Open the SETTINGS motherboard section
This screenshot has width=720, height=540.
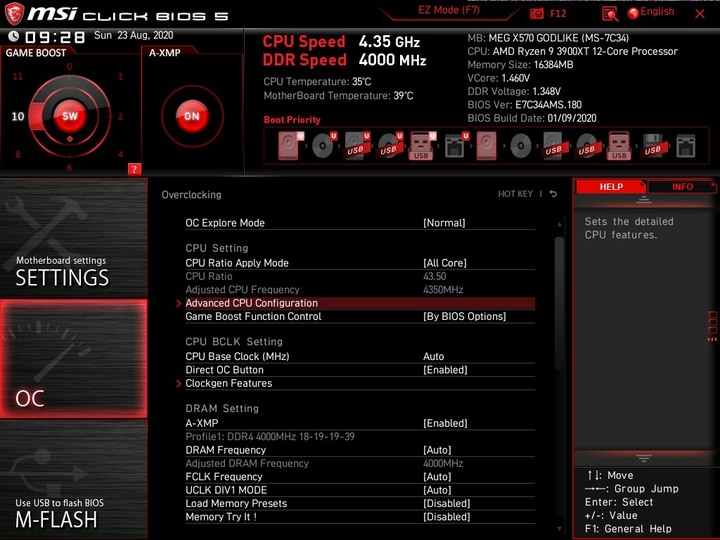tap(73, 238)
